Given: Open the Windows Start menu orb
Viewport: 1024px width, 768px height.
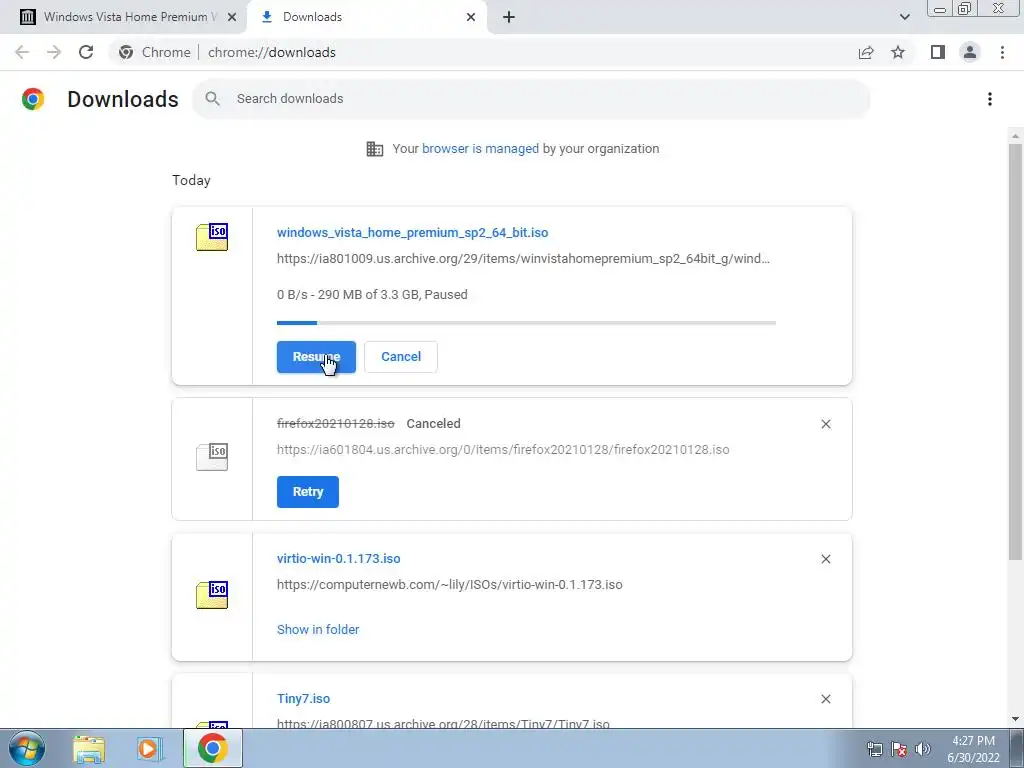Looking at the screenshot, I should tap(26, 748).
